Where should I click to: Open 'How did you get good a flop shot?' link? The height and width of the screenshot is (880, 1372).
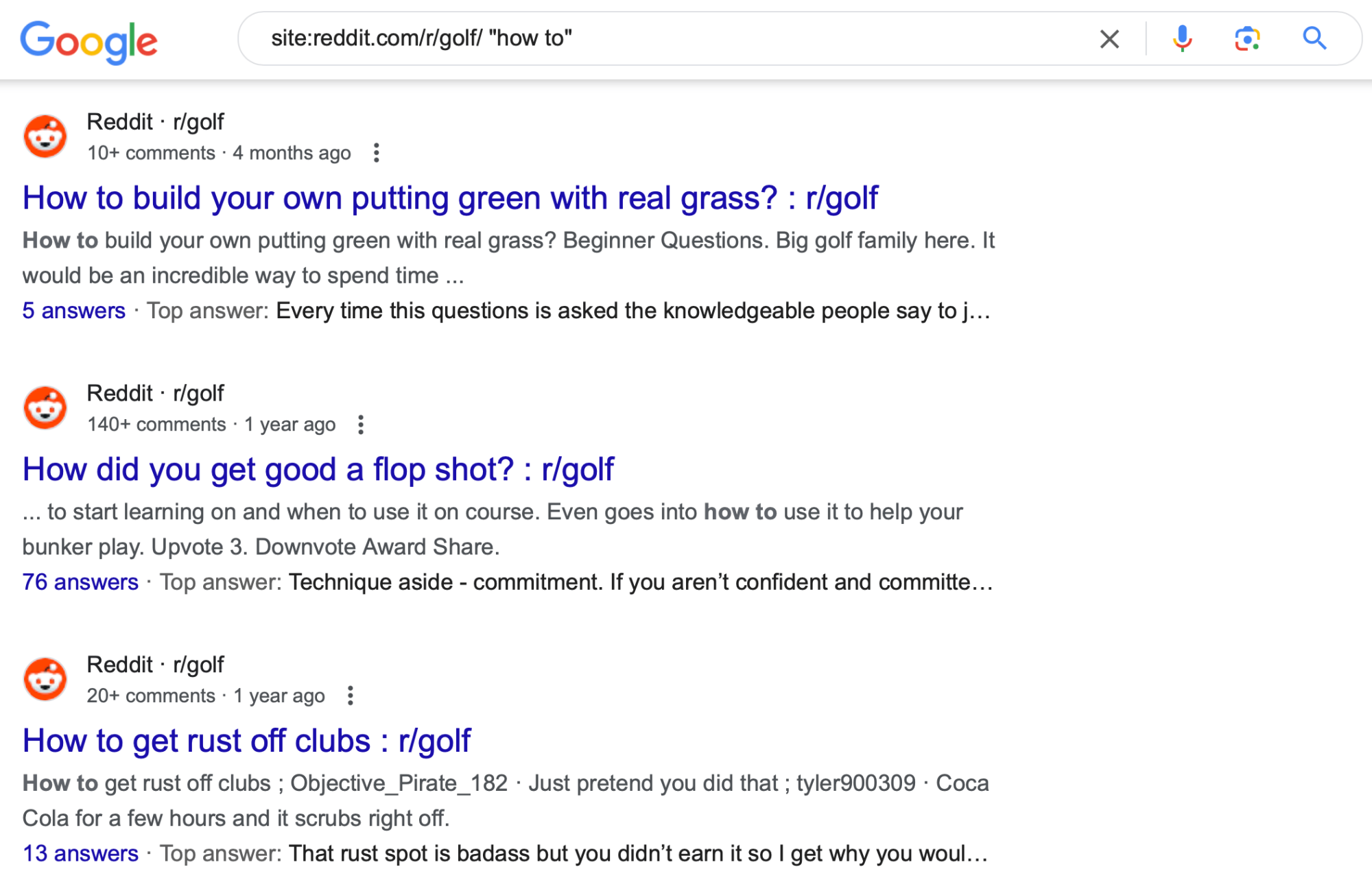click(x=318, y=470)
